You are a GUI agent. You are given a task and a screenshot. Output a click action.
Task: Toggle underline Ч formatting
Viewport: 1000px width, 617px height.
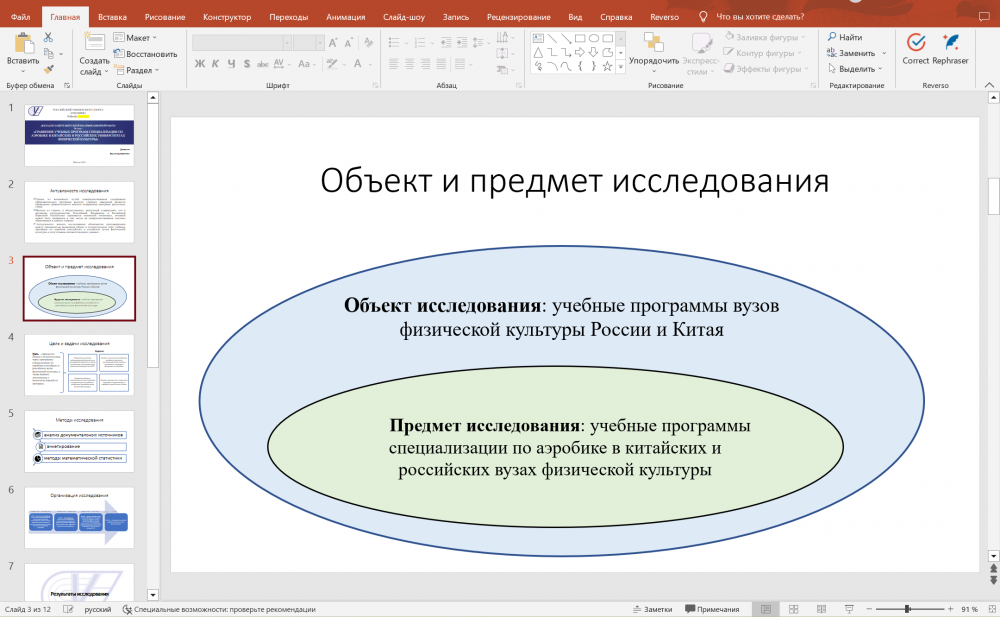coord(231,64)
